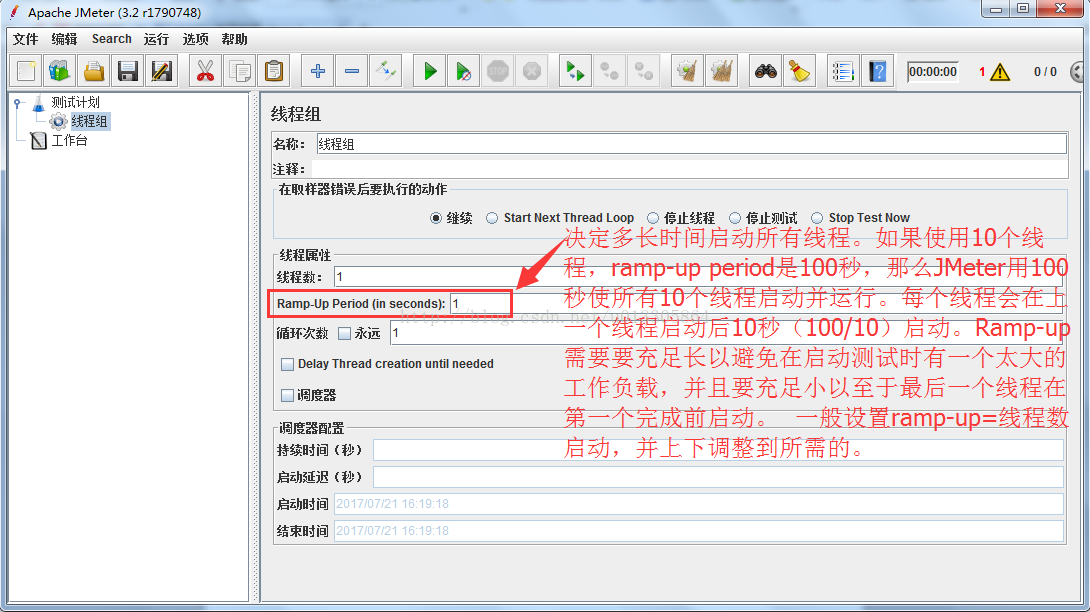Enable the 调度器 checkbox
This screenshot has height=612, width=1090.
(x=287, y=396)
